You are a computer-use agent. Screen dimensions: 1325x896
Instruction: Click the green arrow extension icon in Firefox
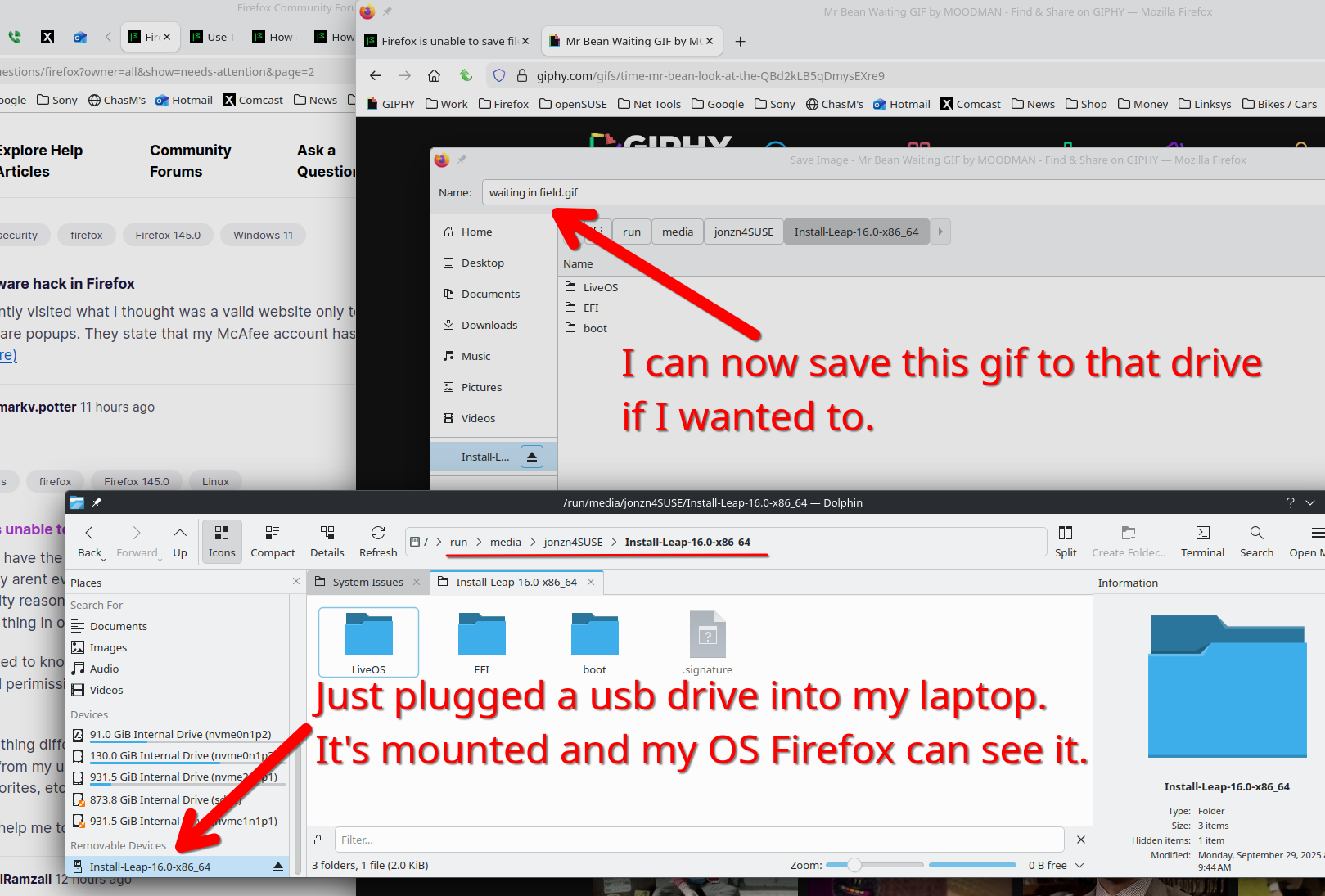[466, 76]
